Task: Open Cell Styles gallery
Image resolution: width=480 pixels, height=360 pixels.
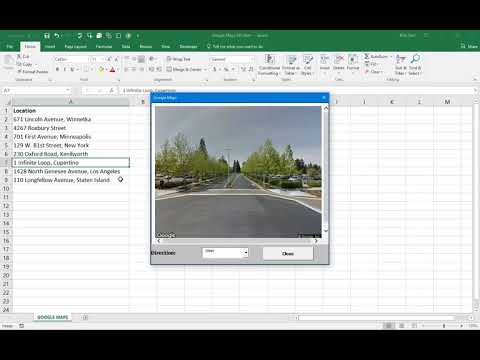Action: pos(307,65)
